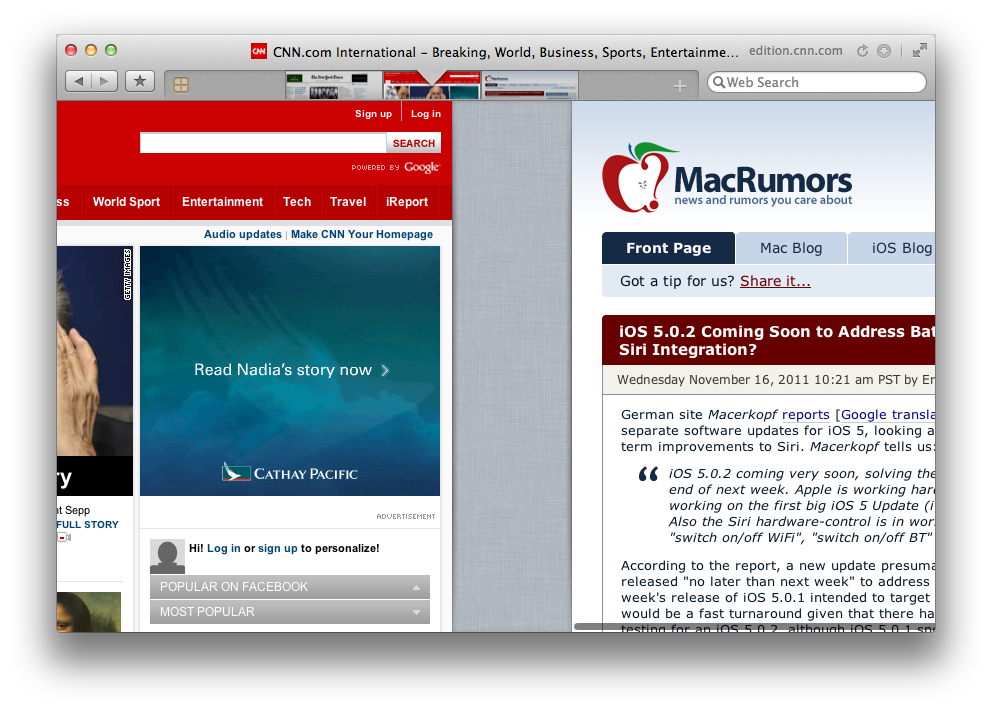Viewport: 992px width, 711px height.
Task: Reload the page with the refresh icon
Action: [x=862, y=51]
